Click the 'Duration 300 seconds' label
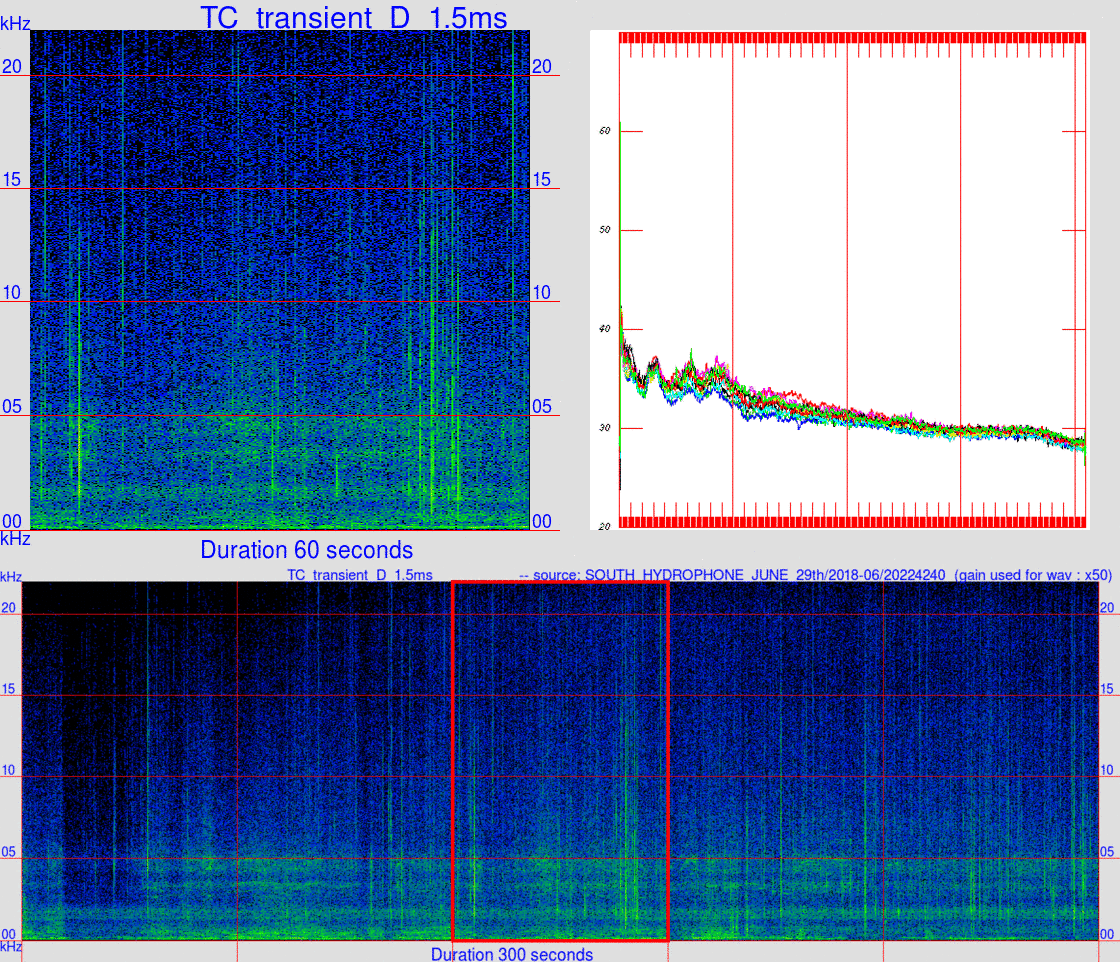This screenshot has height=962, width=1120. pos(511,954)
